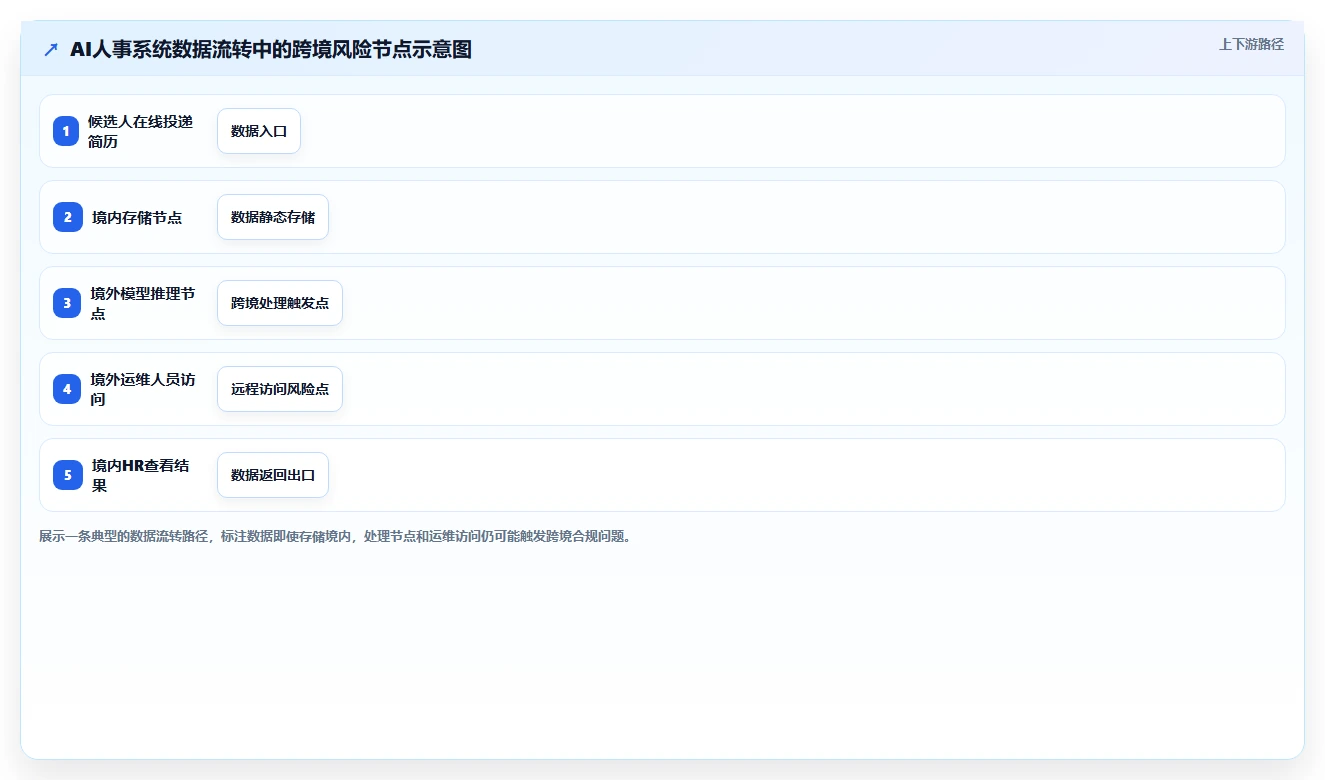
Task: Click the step 1 number badge
Action: click(x=66, y=131)
